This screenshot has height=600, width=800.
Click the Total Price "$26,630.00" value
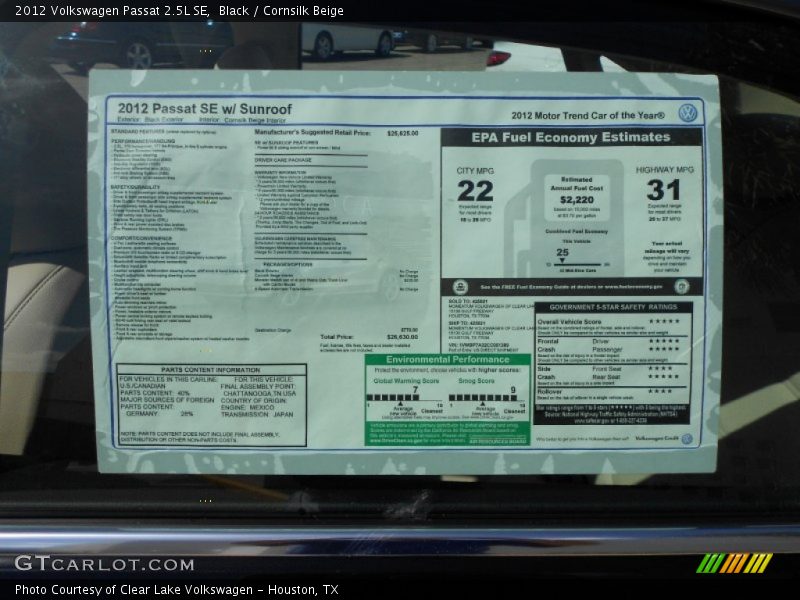click(402, 337)
